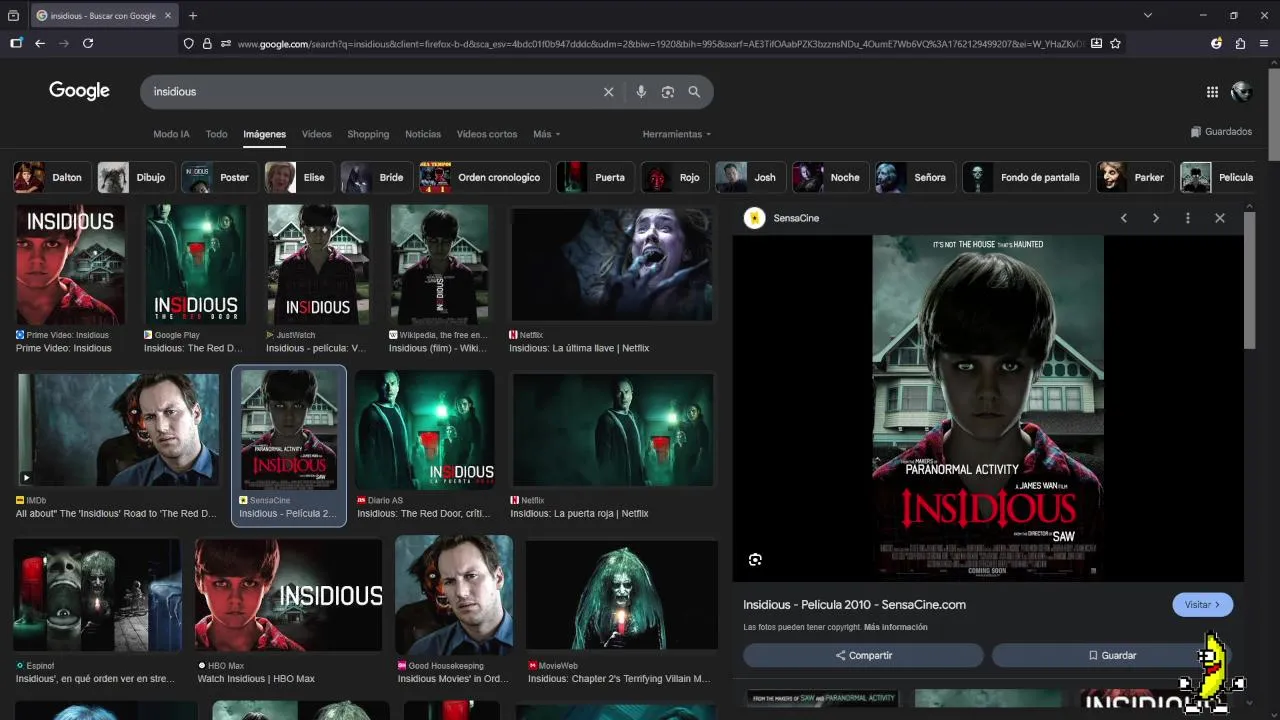This screenshot has height=720, width=1280.
Task: Close the image preview panel
Action: [1220, 218]
